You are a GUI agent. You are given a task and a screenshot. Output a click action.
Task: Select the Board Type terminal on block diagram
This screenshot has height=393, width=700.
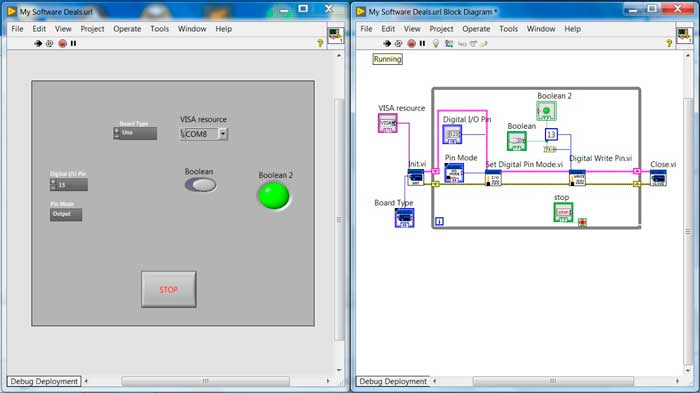pos(404,218)
